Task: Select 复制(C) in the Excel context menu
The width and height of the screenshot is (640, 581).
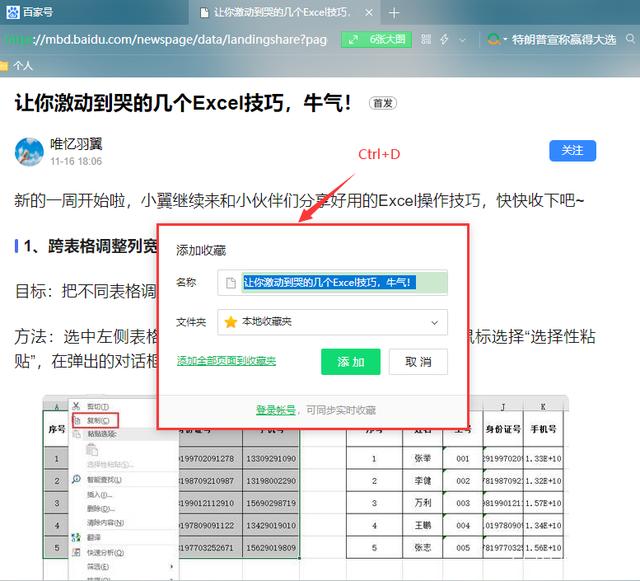Action: [x=98, y=421]
